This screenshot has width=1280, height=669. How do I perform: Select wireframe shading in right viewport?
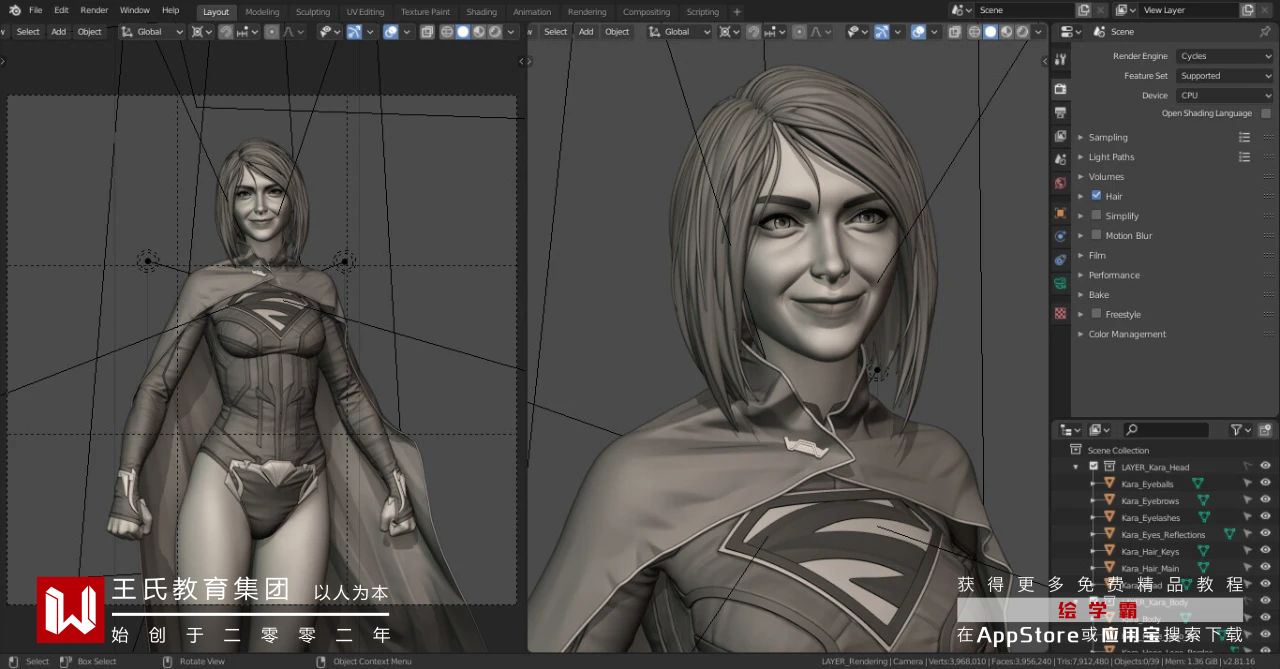point(973,32)
